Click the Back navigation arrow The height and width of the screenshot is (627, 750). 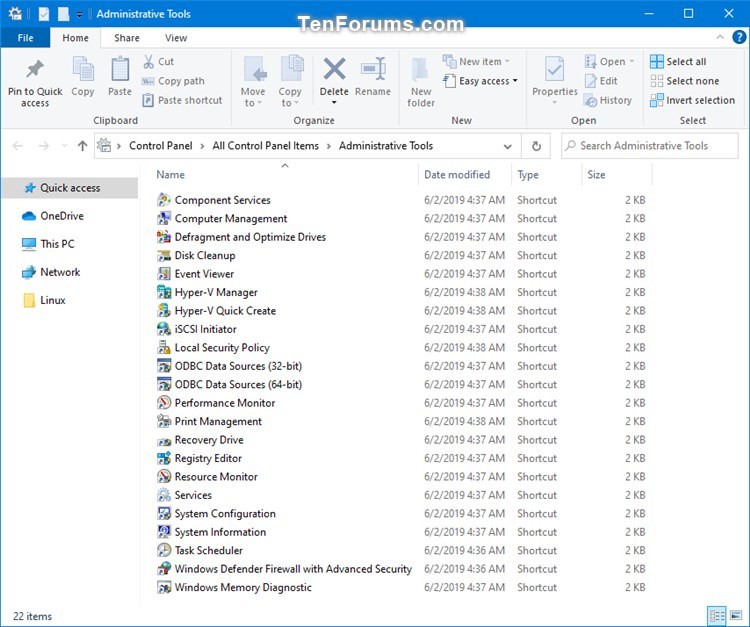pyautogui.click(x=18, y=146)
